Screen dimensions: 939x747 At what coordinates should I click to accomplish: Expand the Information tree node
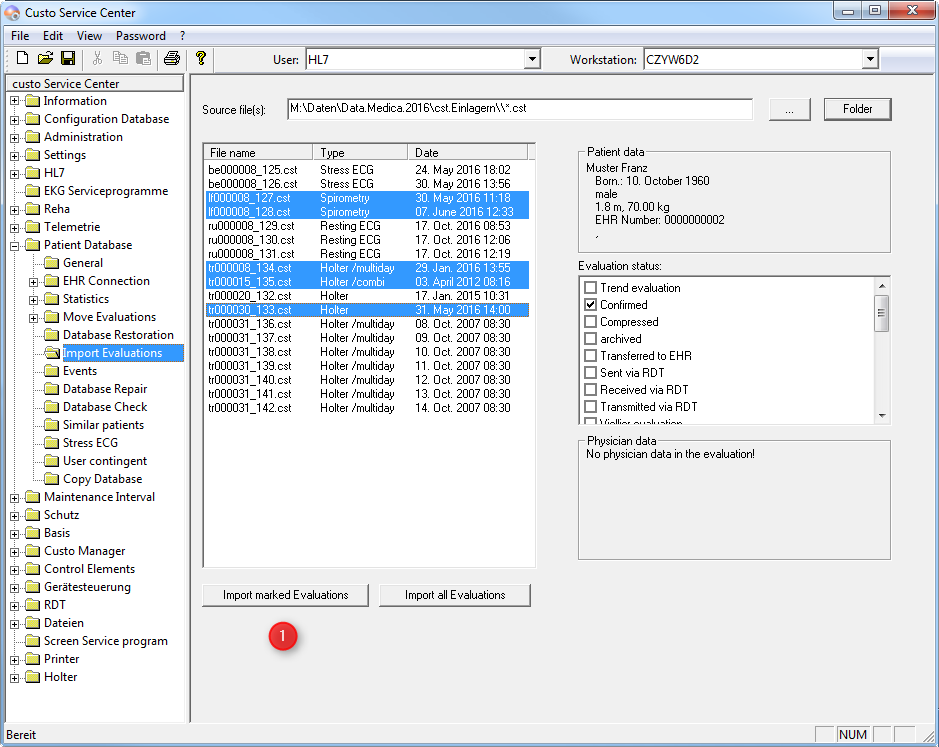(x=14, y=101)
